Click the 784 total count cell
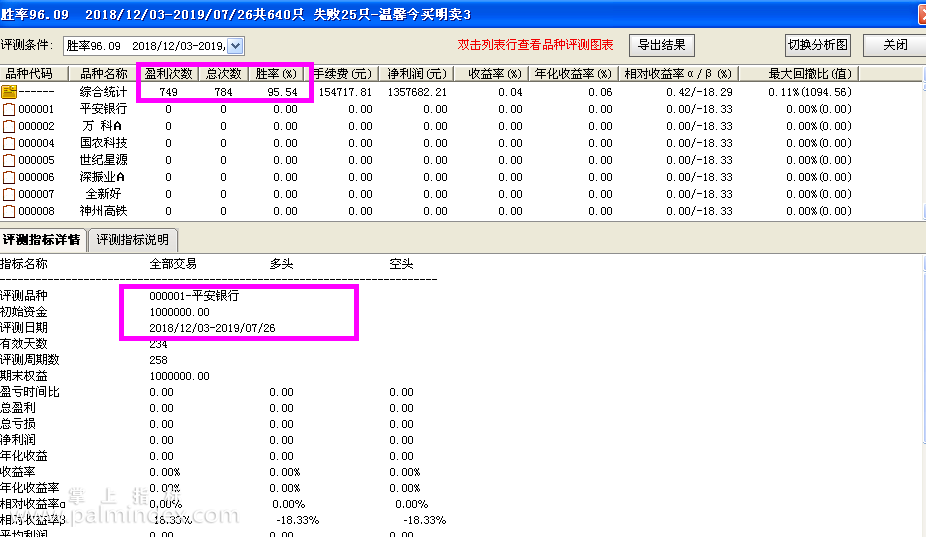Viewport: 926px width, 537px height. (x=223, y=92)
